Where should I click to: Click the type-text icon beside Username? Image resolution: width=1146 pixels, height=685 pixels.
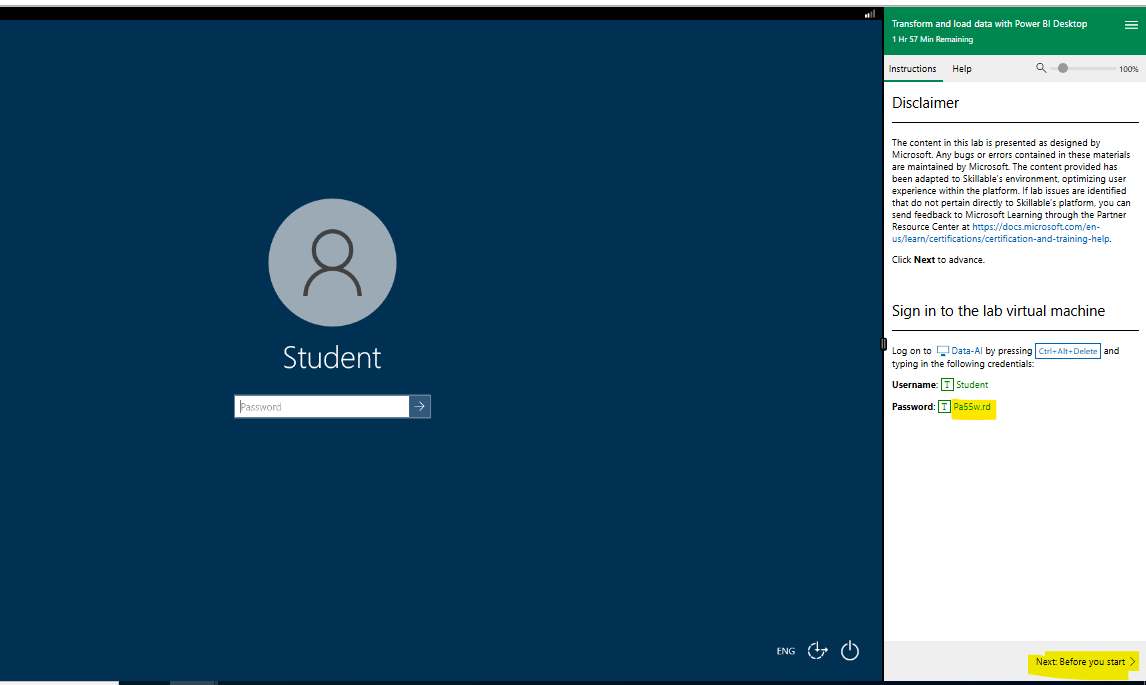(947, 385)
